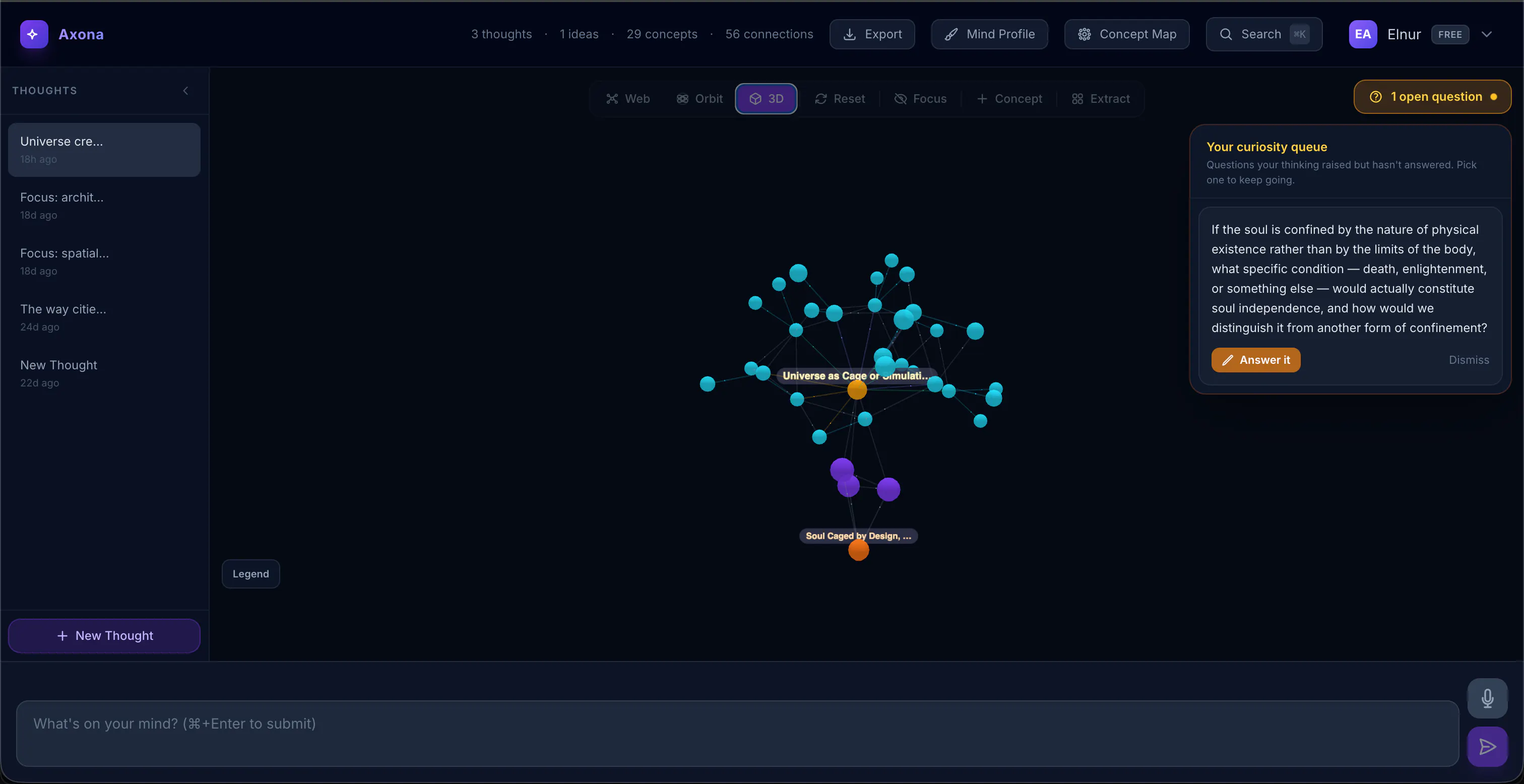Open the user account dropdown chevron
Viewport: 1524px width, 784px height.
tap(1487, 34)
